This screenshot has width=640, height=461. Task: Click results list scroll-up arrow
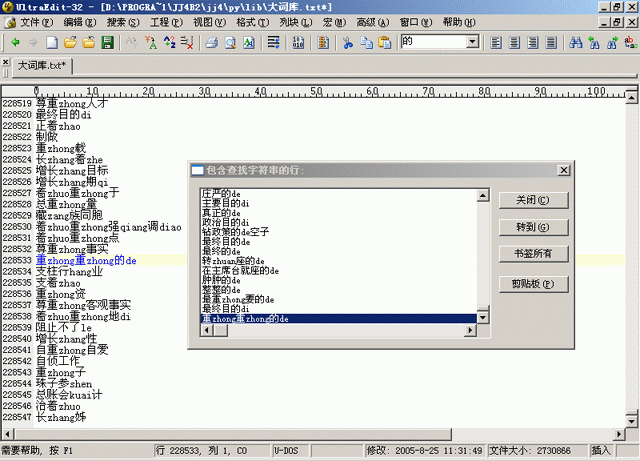[482, 193]
